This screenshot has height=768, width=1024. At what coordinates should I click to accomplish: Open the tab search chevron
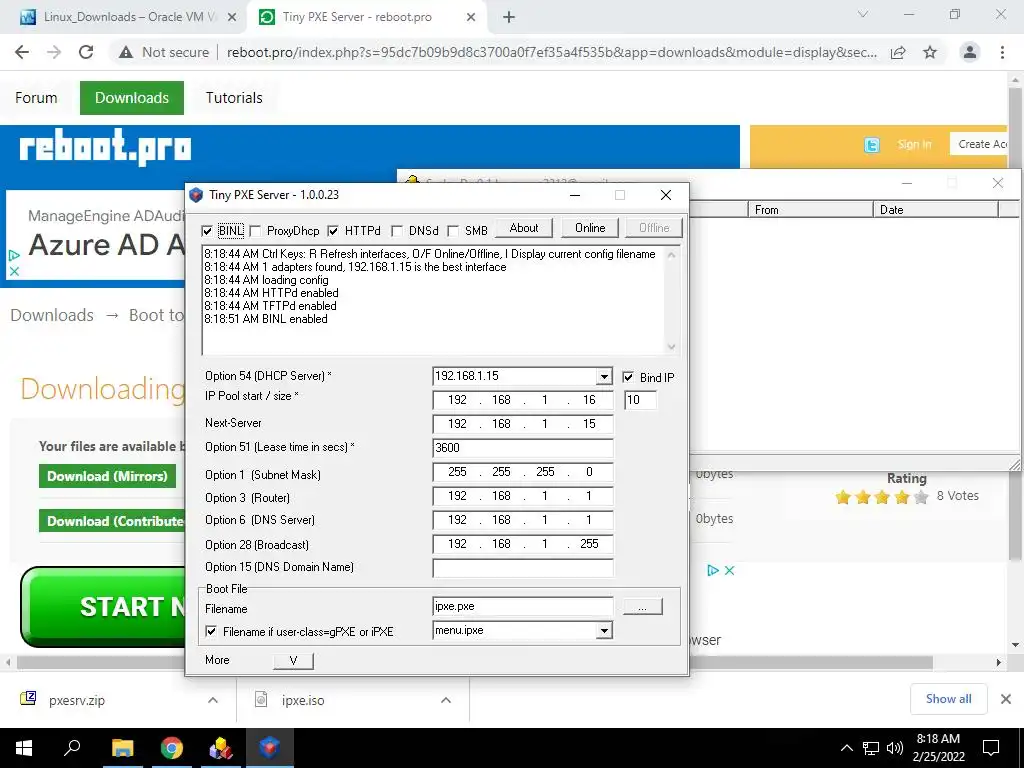pos(863,14)
